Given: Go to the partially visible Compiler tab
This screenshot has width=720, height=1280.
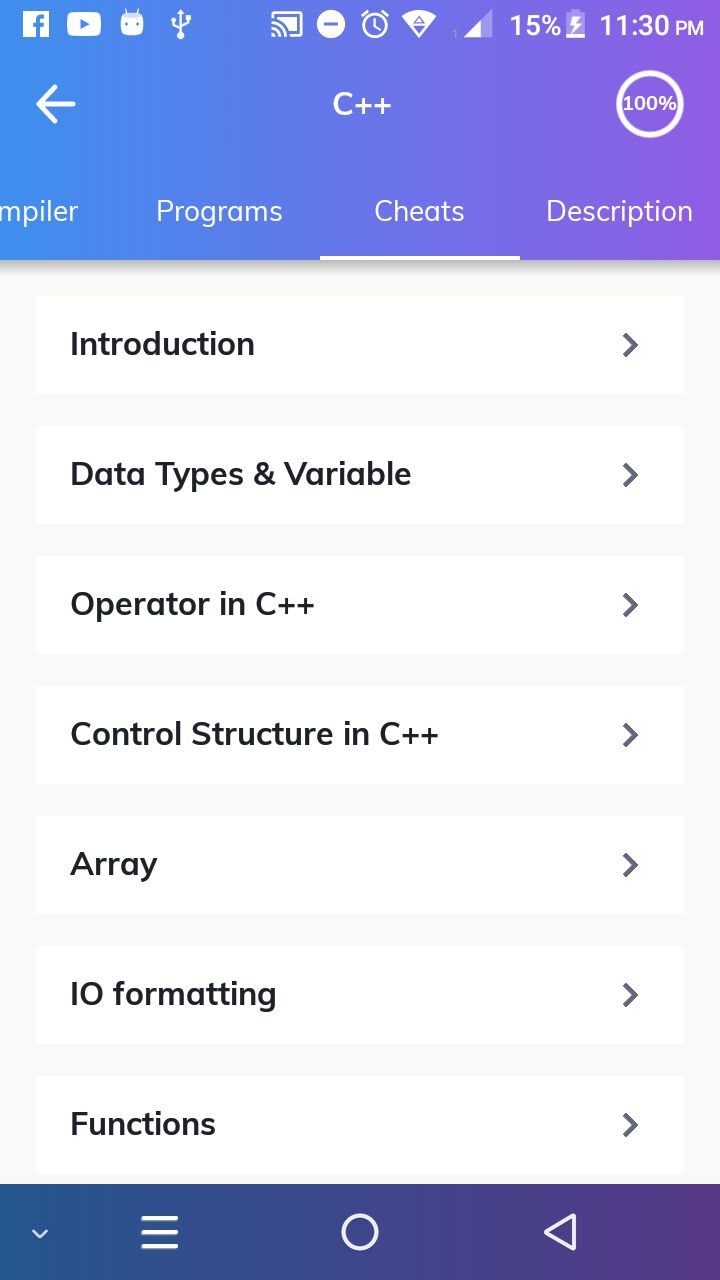Looking at the screenshot, I should (x=38, y=211).
